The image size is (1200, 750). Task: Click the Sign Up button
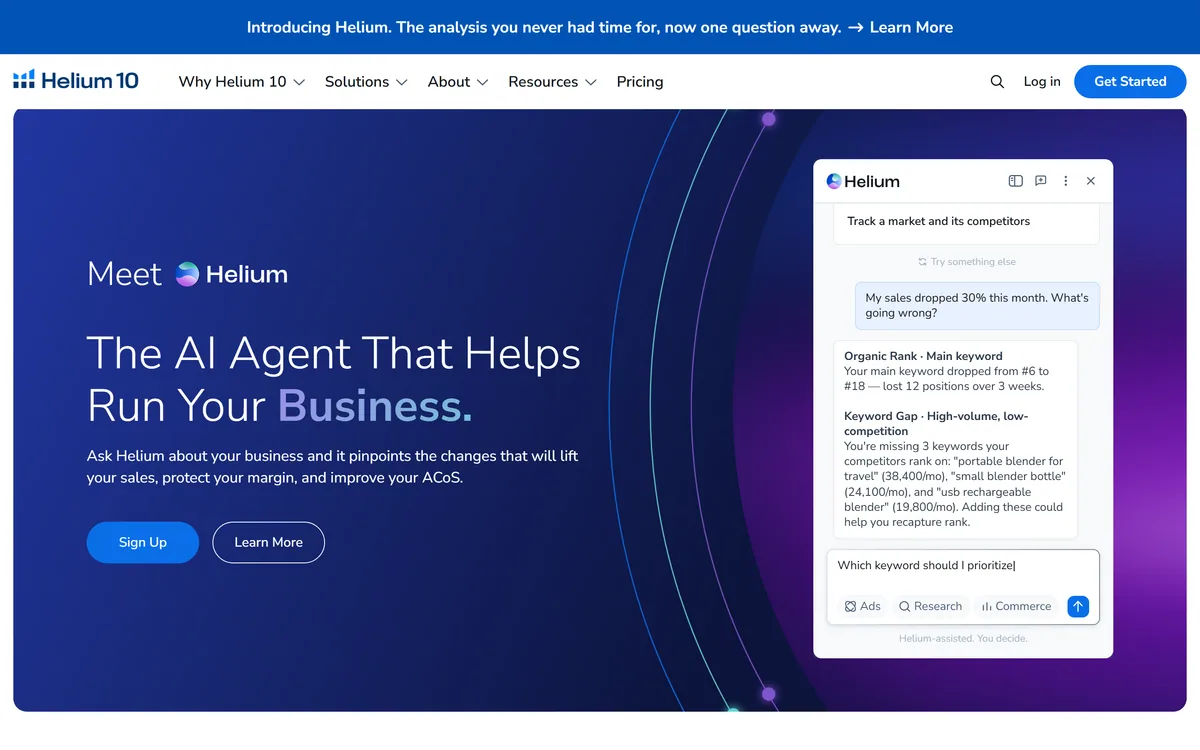[x=143, y=542]
